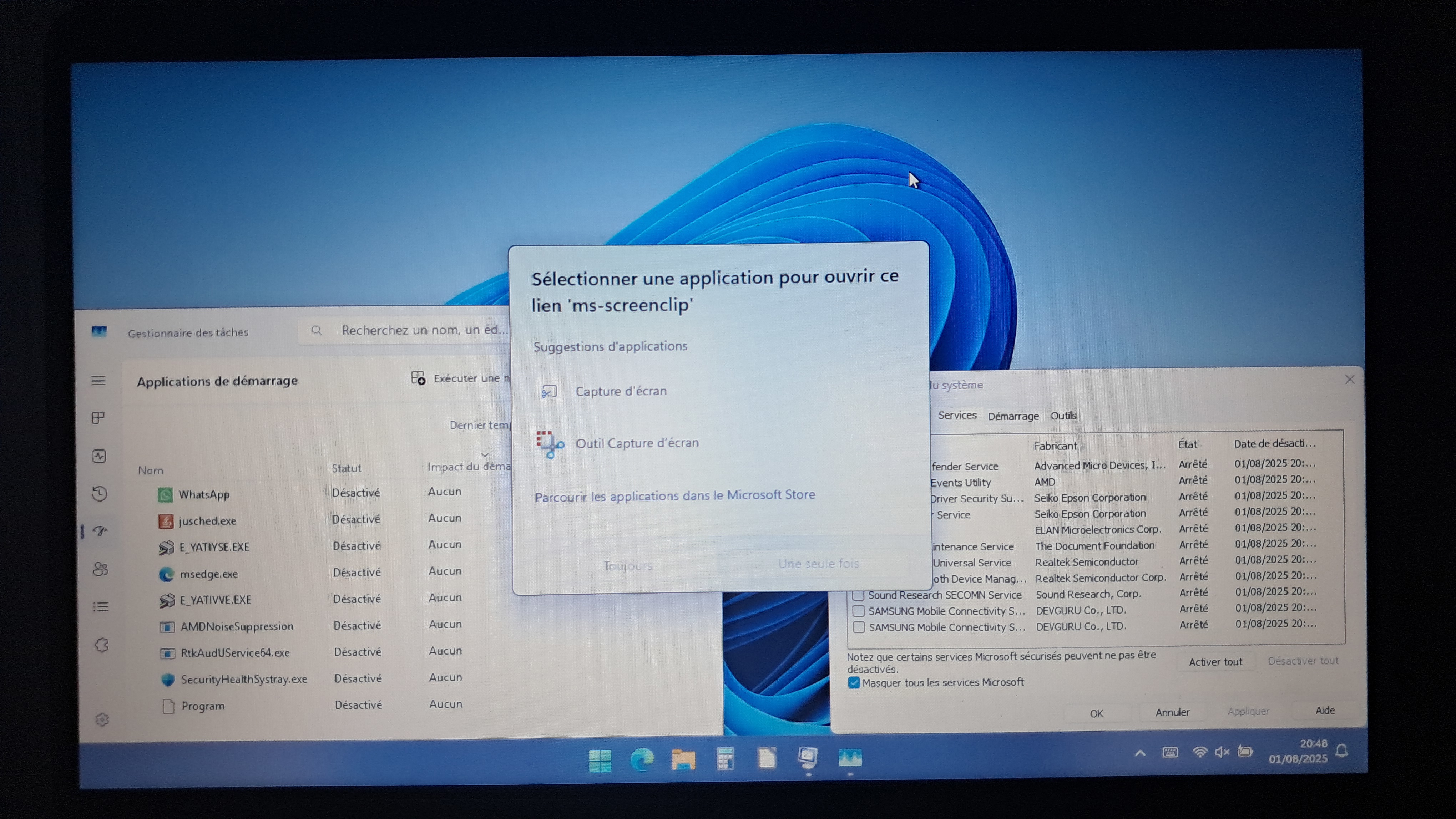1456x819 pixels.
Task: Click the msedge.exe Edge icon in startup list
Action: click(166, 574)
